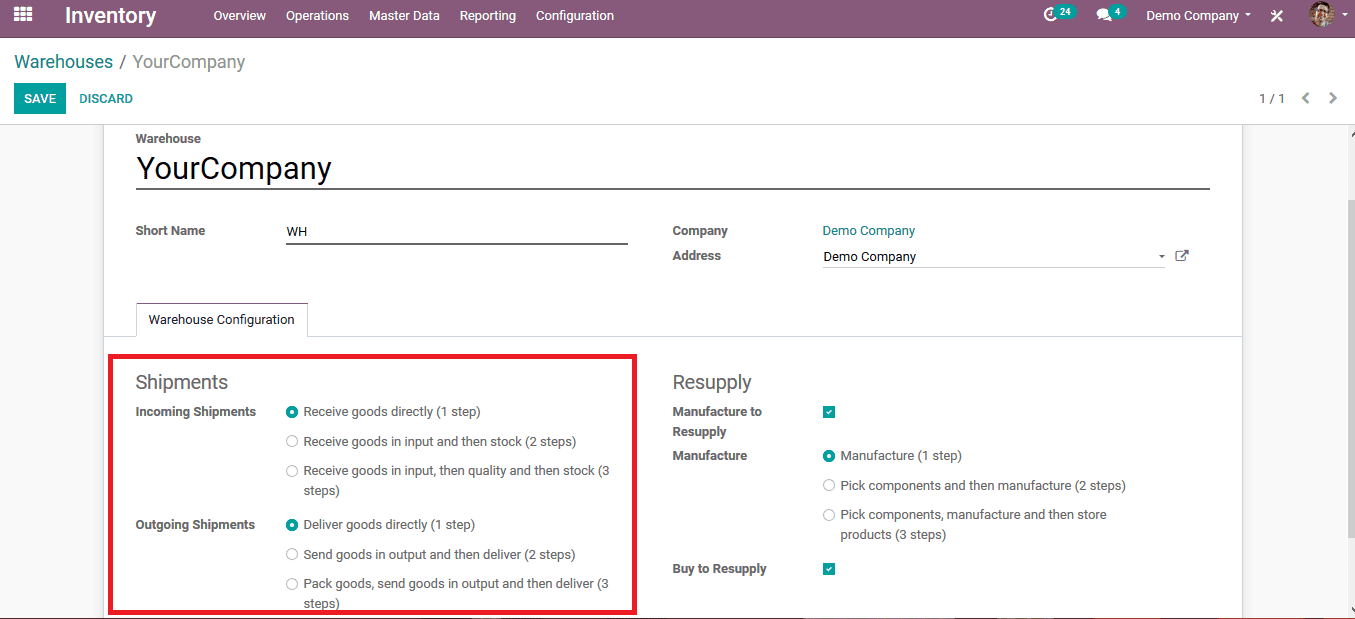Open the Operations menu
This screenshot has height=619, width=1355.
(317, 16)
